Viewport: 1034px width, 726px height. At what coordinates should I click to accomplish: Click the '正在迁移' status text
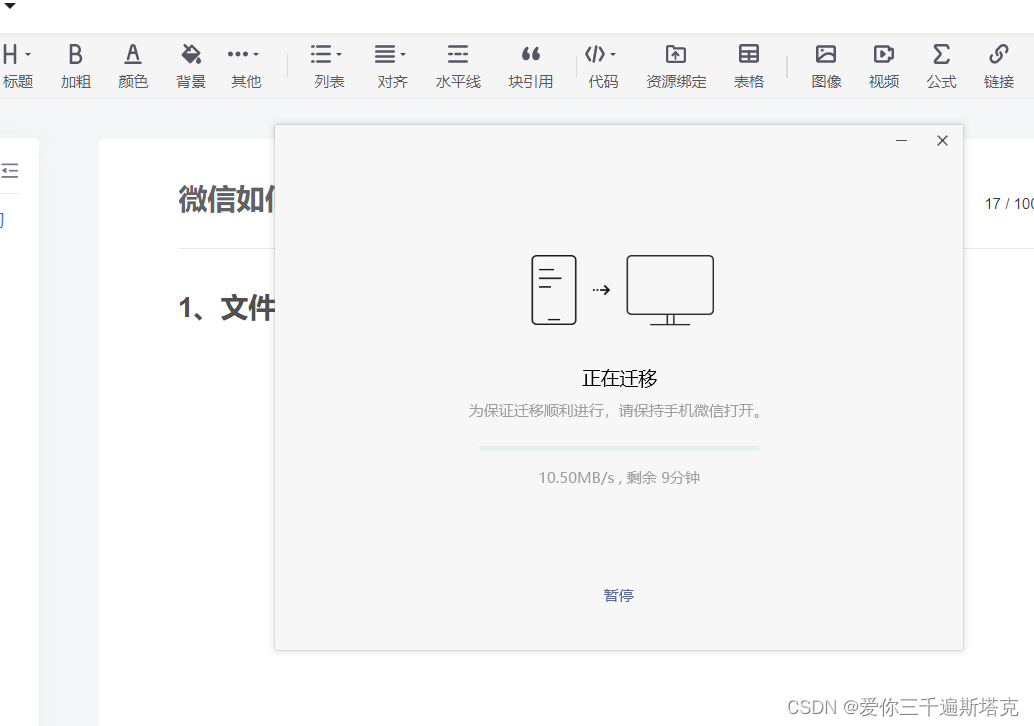tap(619, 378)
